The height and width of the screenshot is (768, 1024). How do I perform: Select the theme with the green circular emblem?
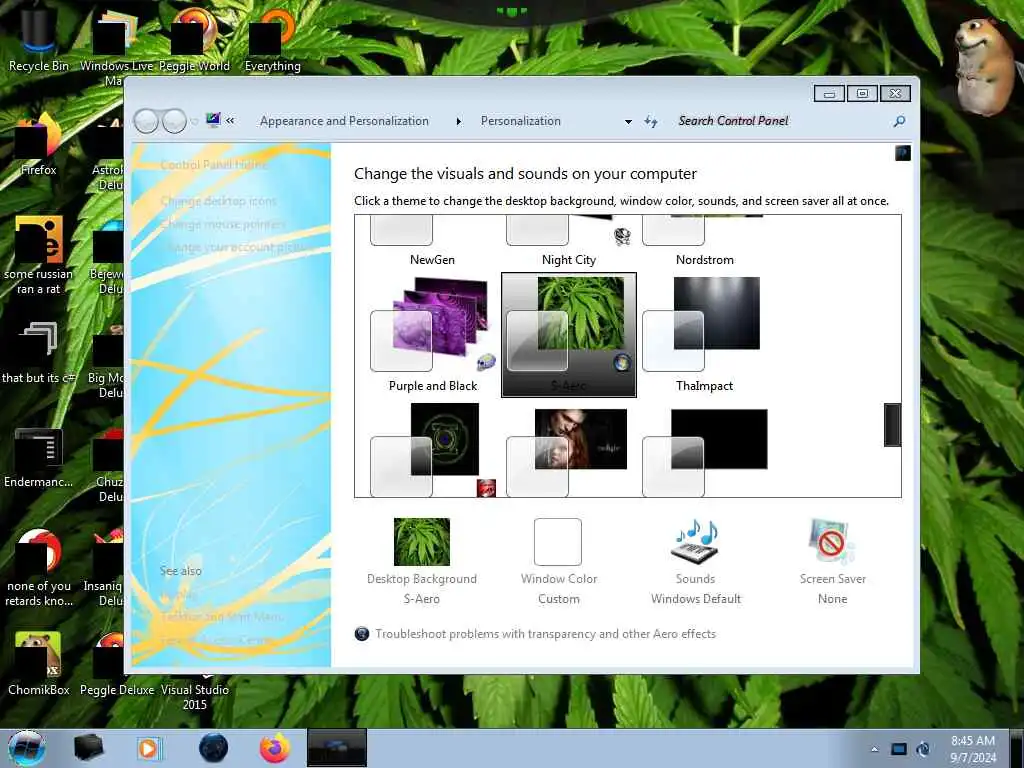[x=432, y=449]
